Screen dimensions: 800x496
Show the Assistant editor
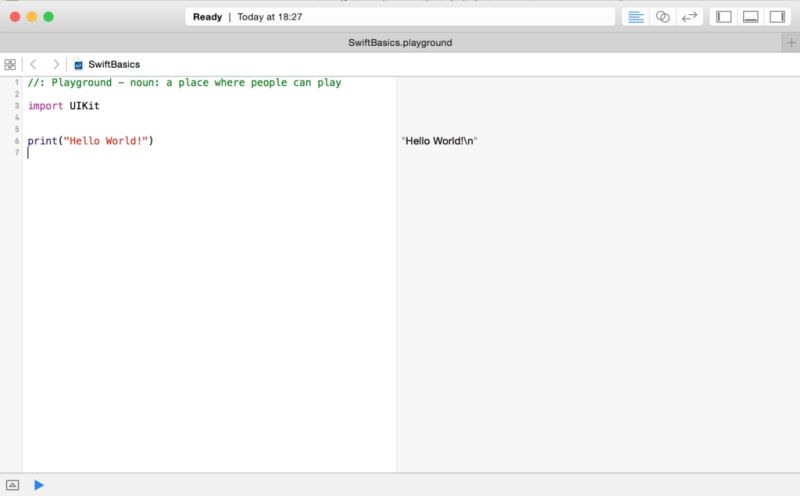tap(662, 17)
